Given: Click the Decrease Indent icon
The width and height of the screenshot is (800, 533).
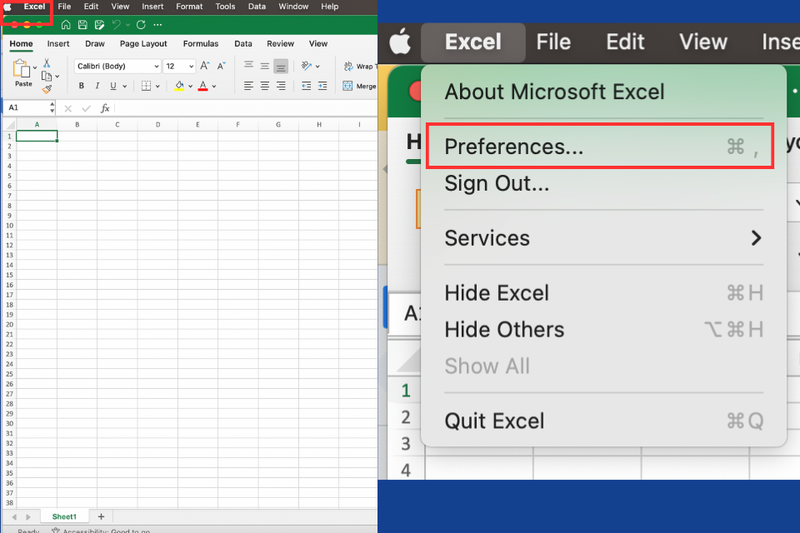Looking at the screenshot, I should pyautogui.click(x=306, y=86).
